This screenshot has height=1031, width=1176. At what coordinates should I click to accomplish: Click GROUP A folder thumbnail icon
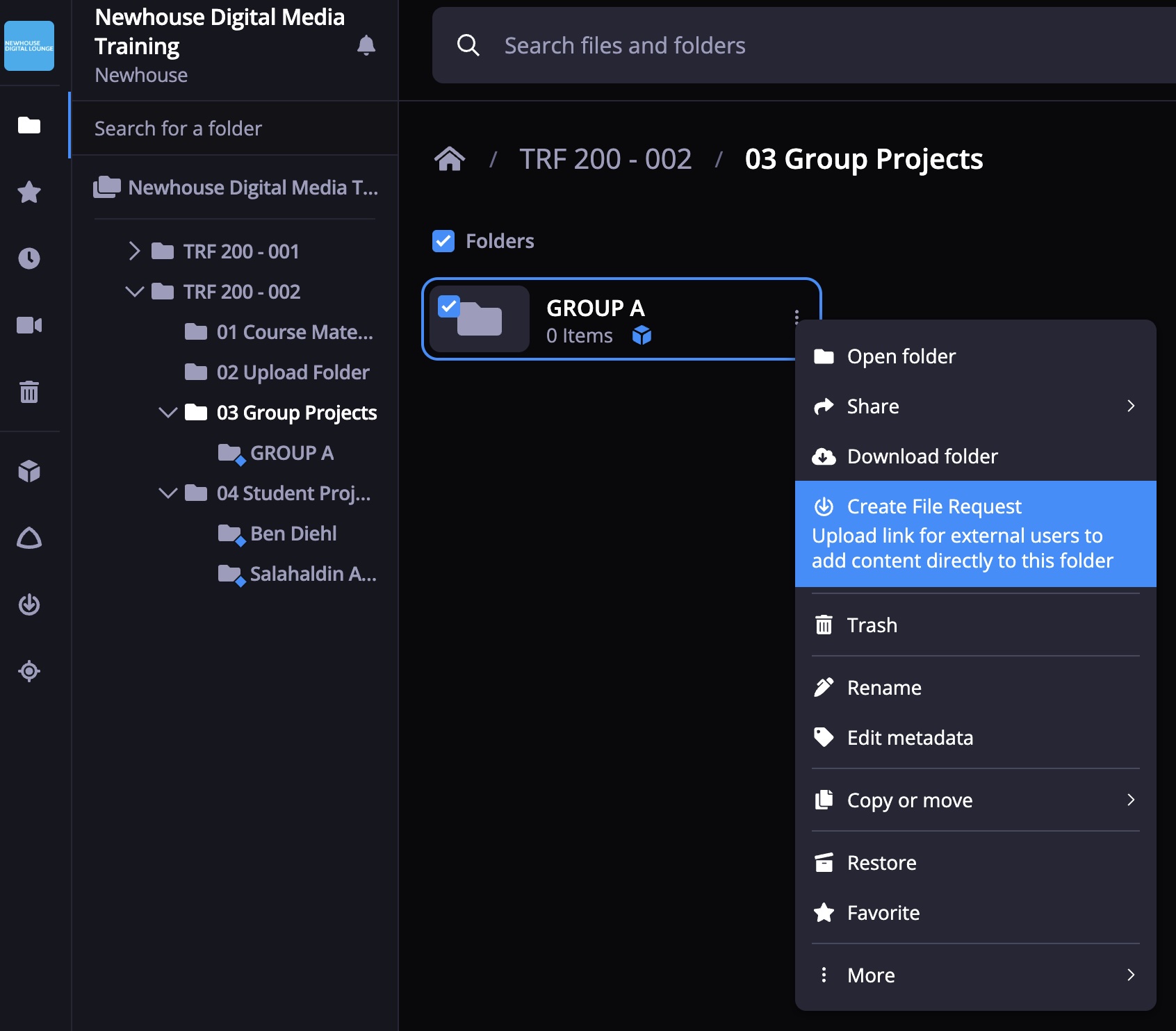480,319
